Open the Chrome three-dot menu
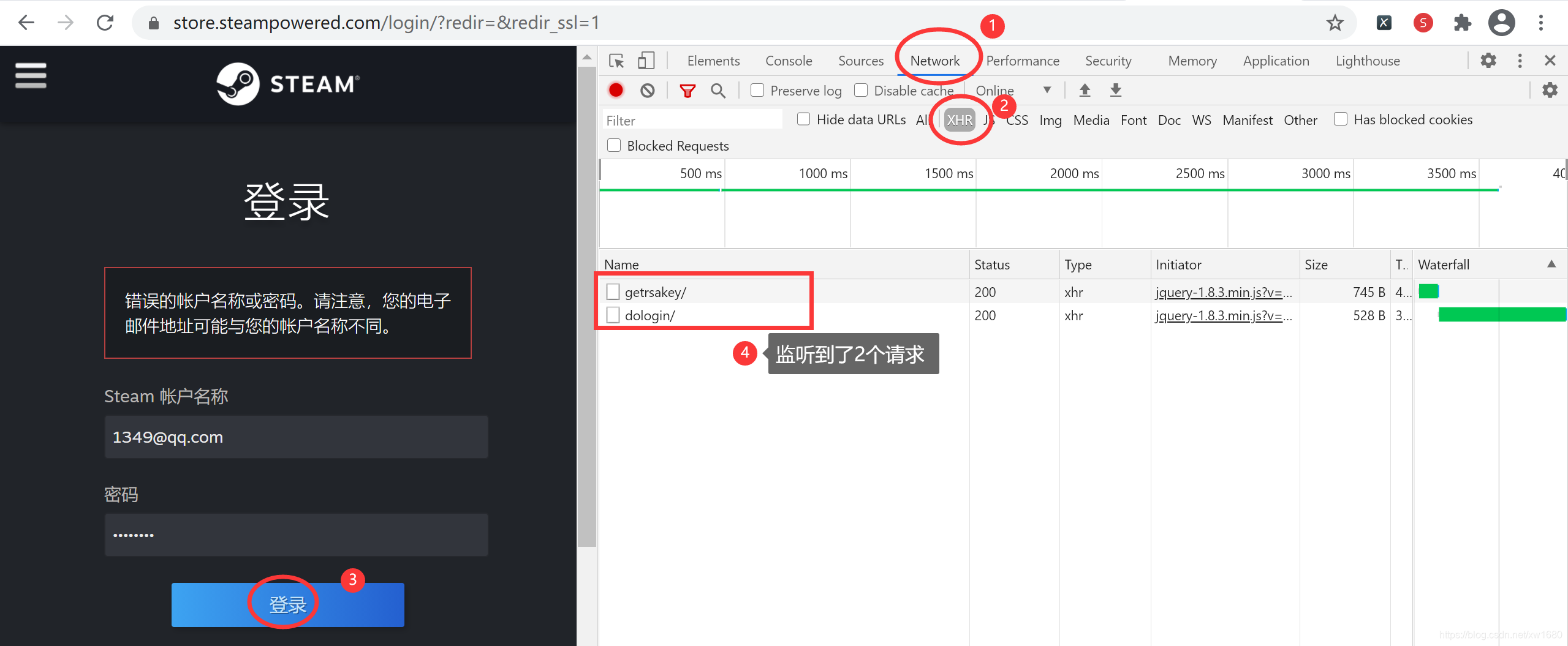 (1540, 23)
